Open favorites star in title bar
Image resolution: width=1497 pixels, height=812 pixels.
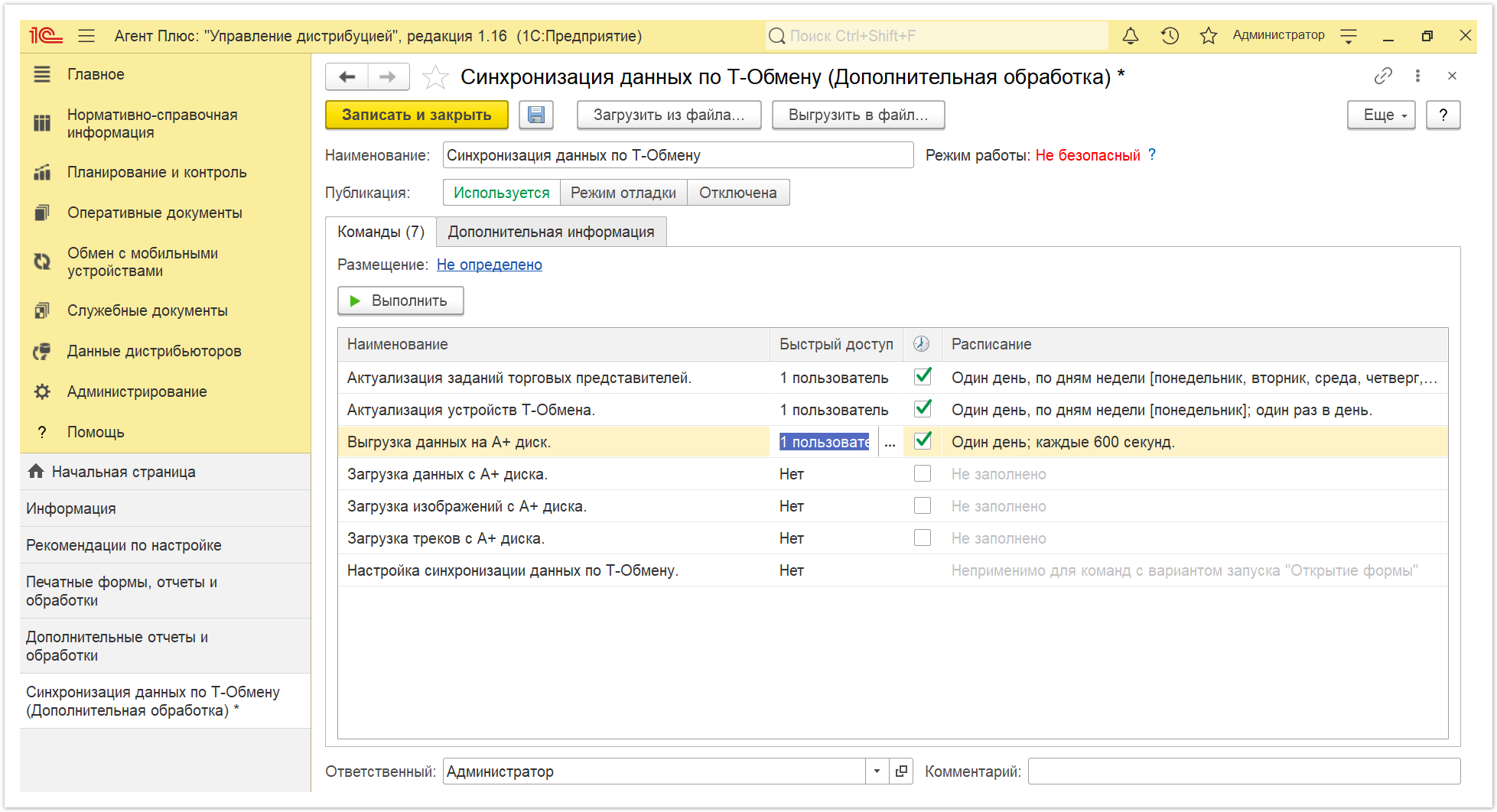coord(1209,36)
